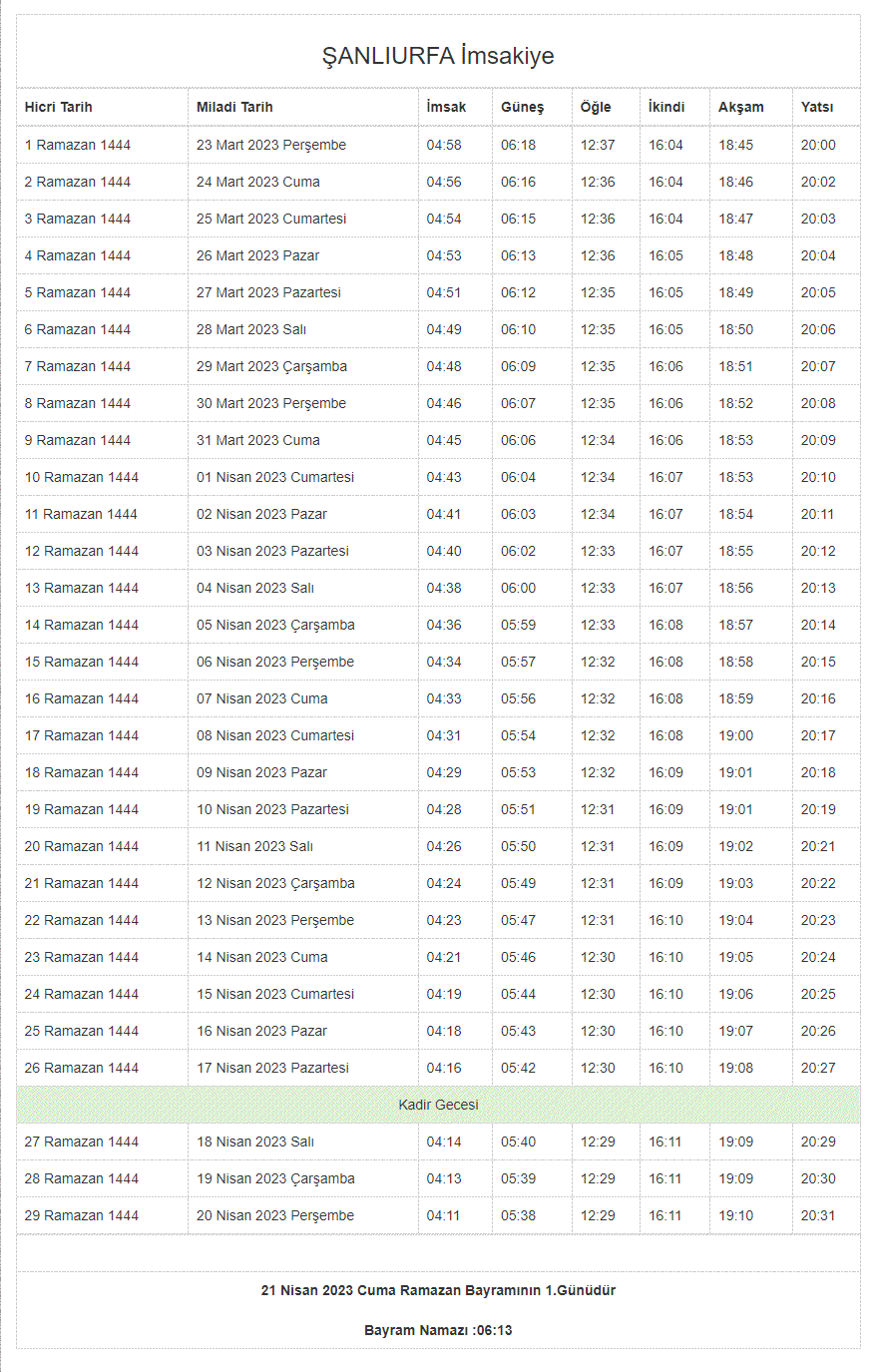Select the Akşam column header
This screenshot has width=882, height=1372.
741,107
